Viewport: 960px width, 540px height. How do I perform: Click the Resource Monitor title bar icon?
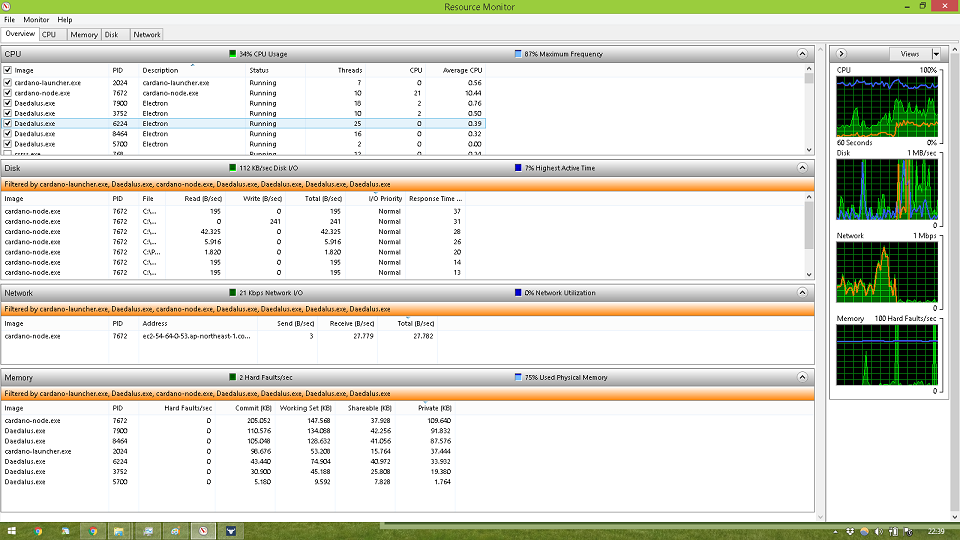6,7
